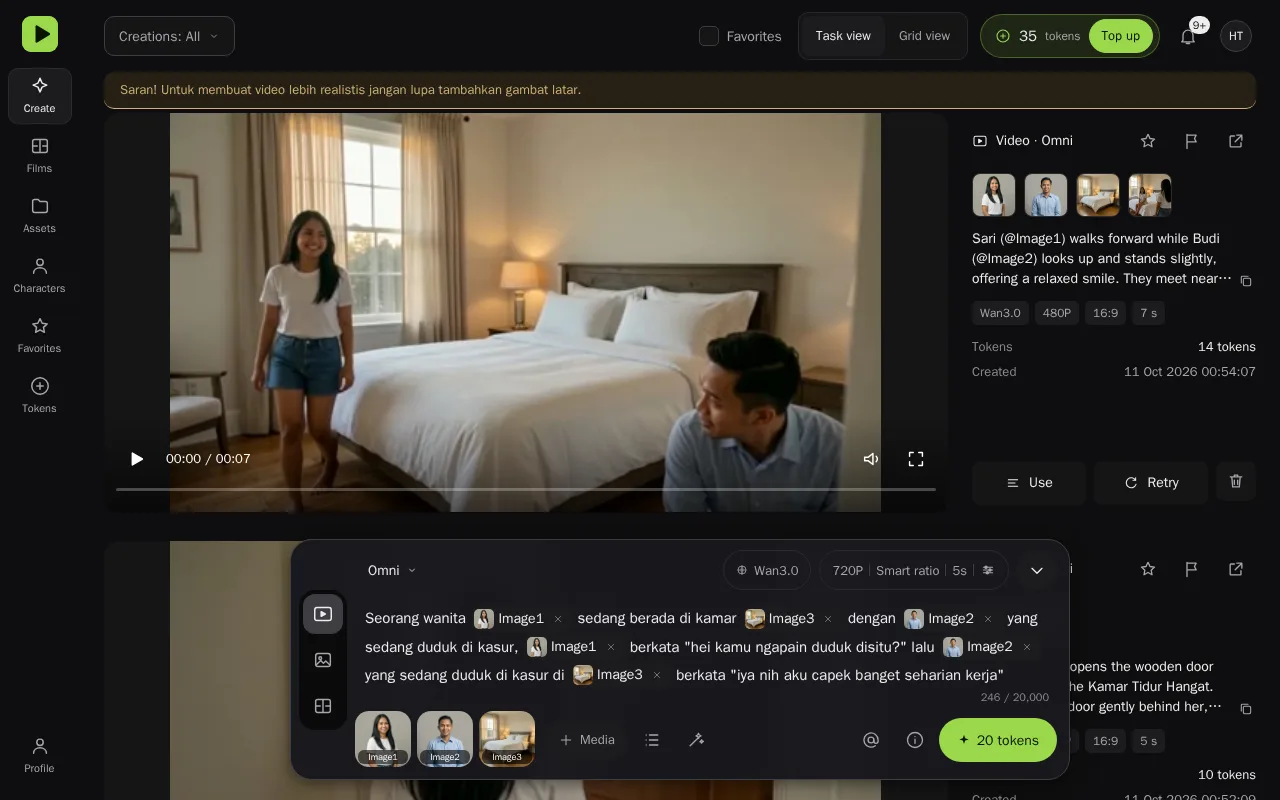This screenshot has width=1280, height=800.
Task: Star the first video as favorite
Action: [x=1148, y=141]
